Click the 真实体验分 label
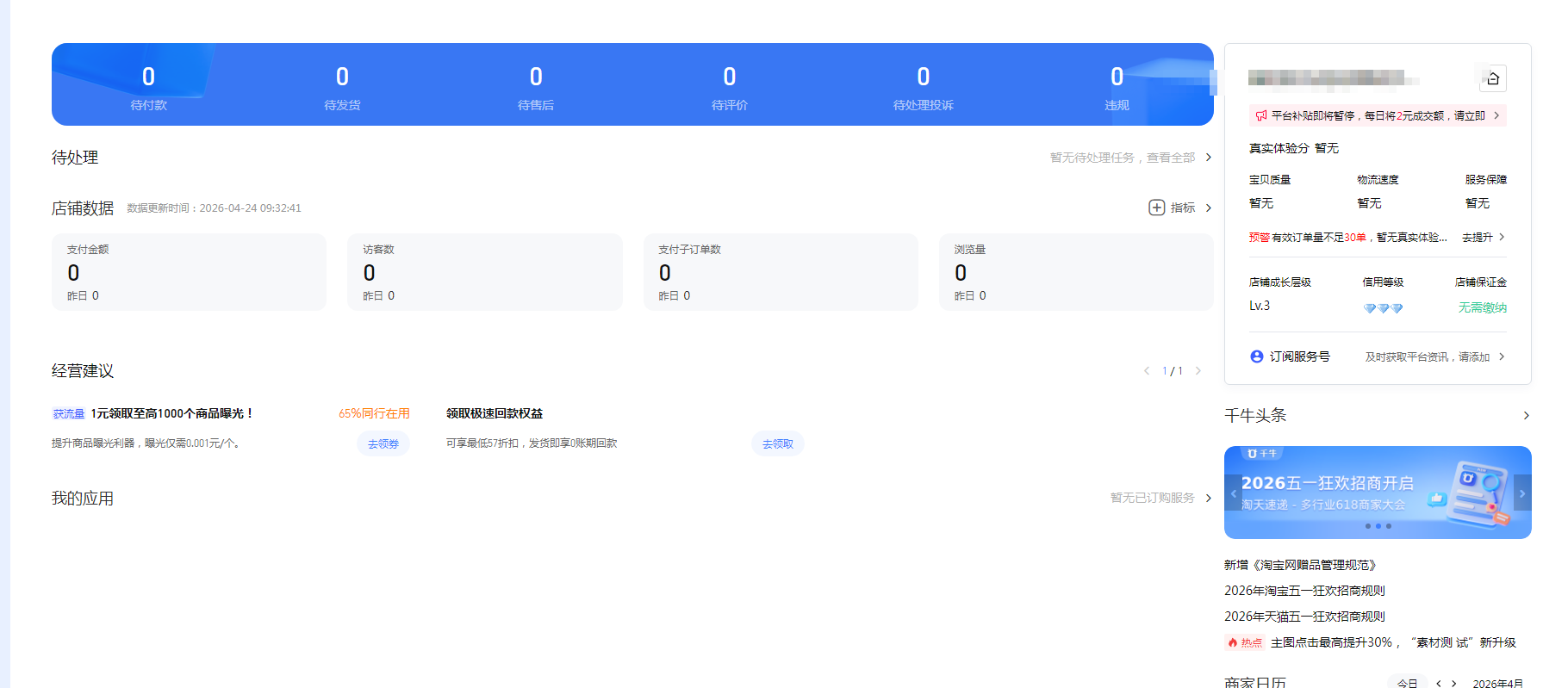The image size is (1568, 688). click(1279, 148)
